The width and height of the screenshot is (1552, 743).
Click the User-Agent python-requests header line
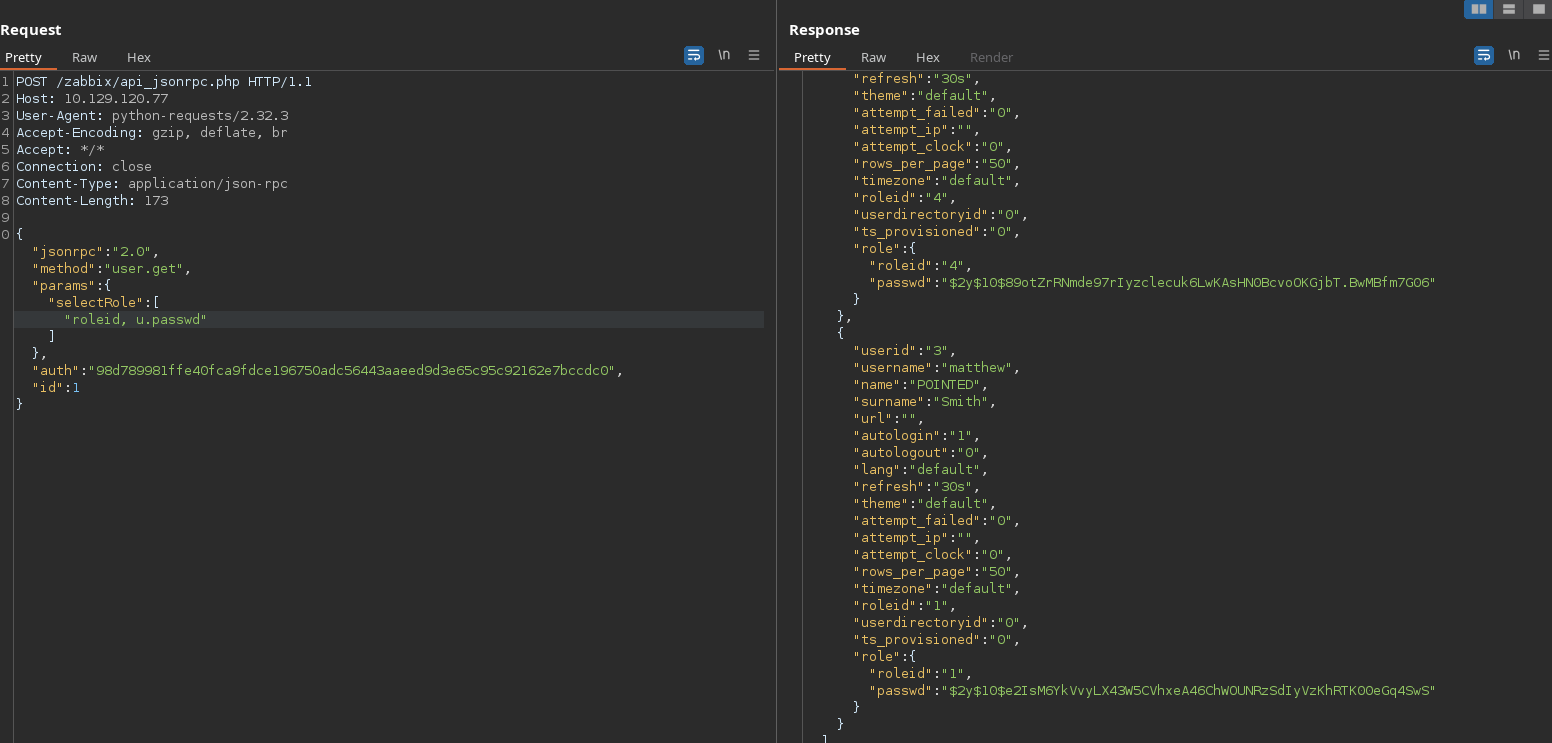pyautogui.click(x=152, y=115)
